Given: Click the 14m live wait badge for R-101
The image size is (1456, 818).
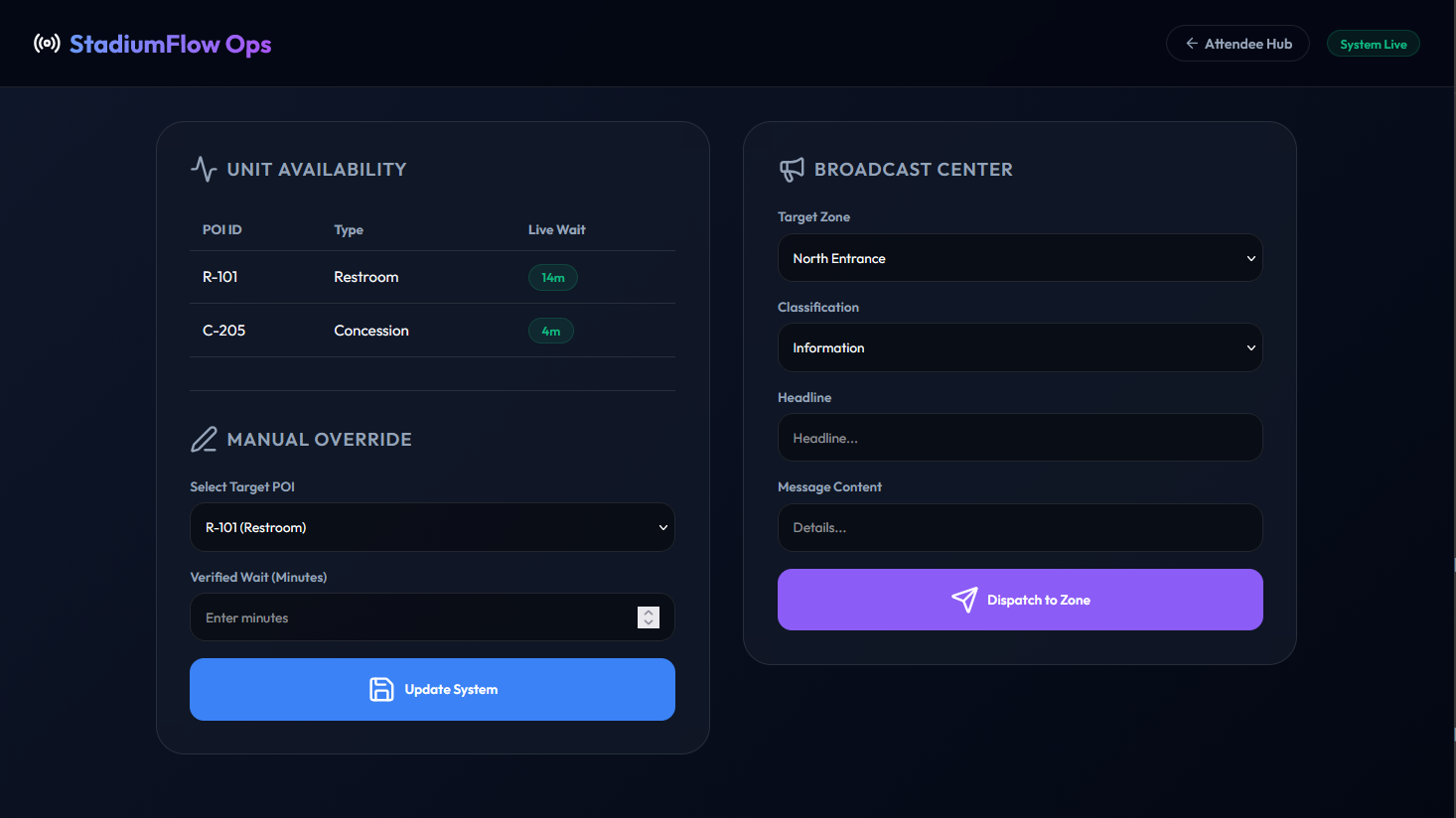Looking at the screenshot, I should point(552,278).
